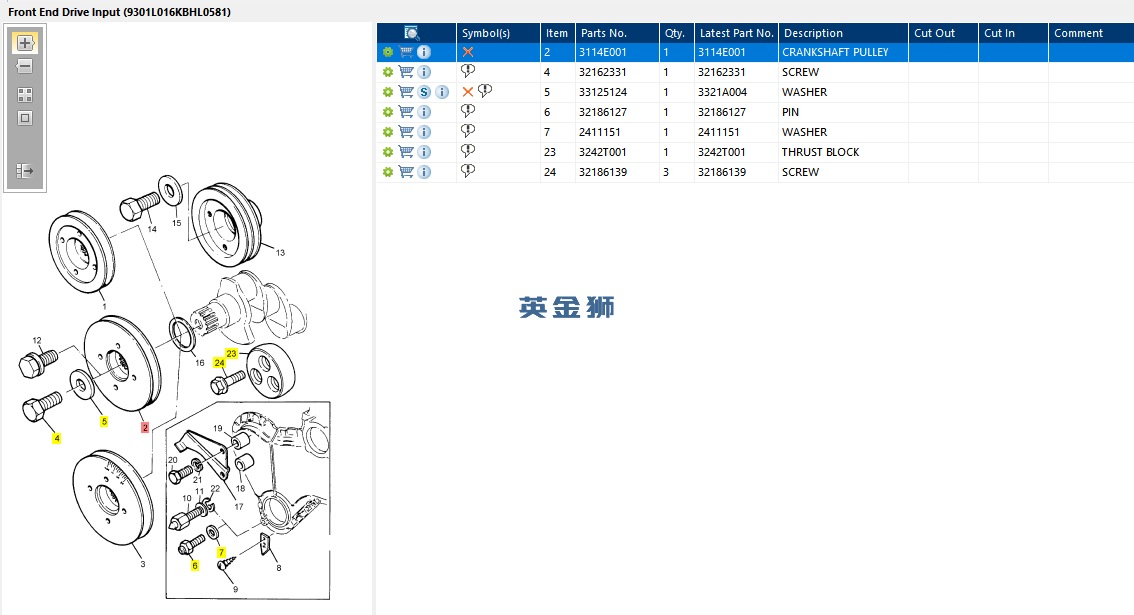
Task: Add item 7 WASHER 2411151 to cart
Action: tap(406, 132)
